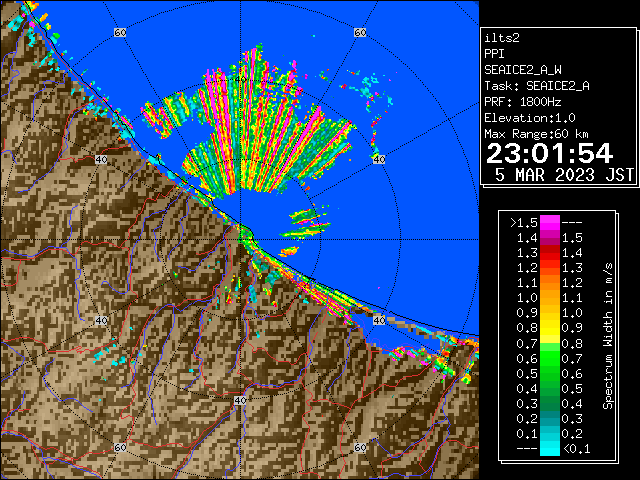
Task: Select the orange-red swatch for 1.2–1.3 m/s
Action: coord(550,268)
